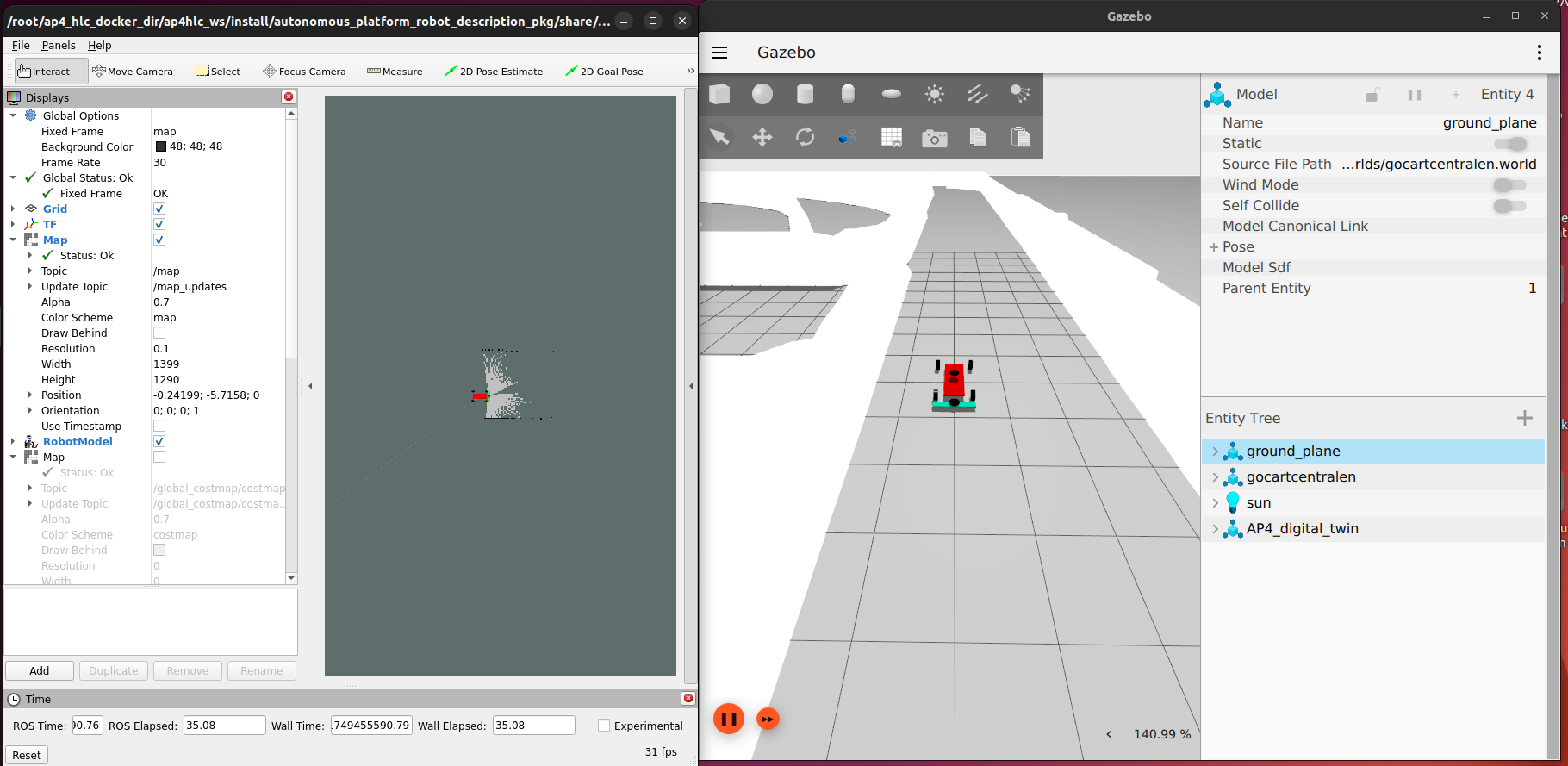The height and width of the screenshot is (766, 1568).
Task: Select the Move Camera tool
Action: (133, 72)
